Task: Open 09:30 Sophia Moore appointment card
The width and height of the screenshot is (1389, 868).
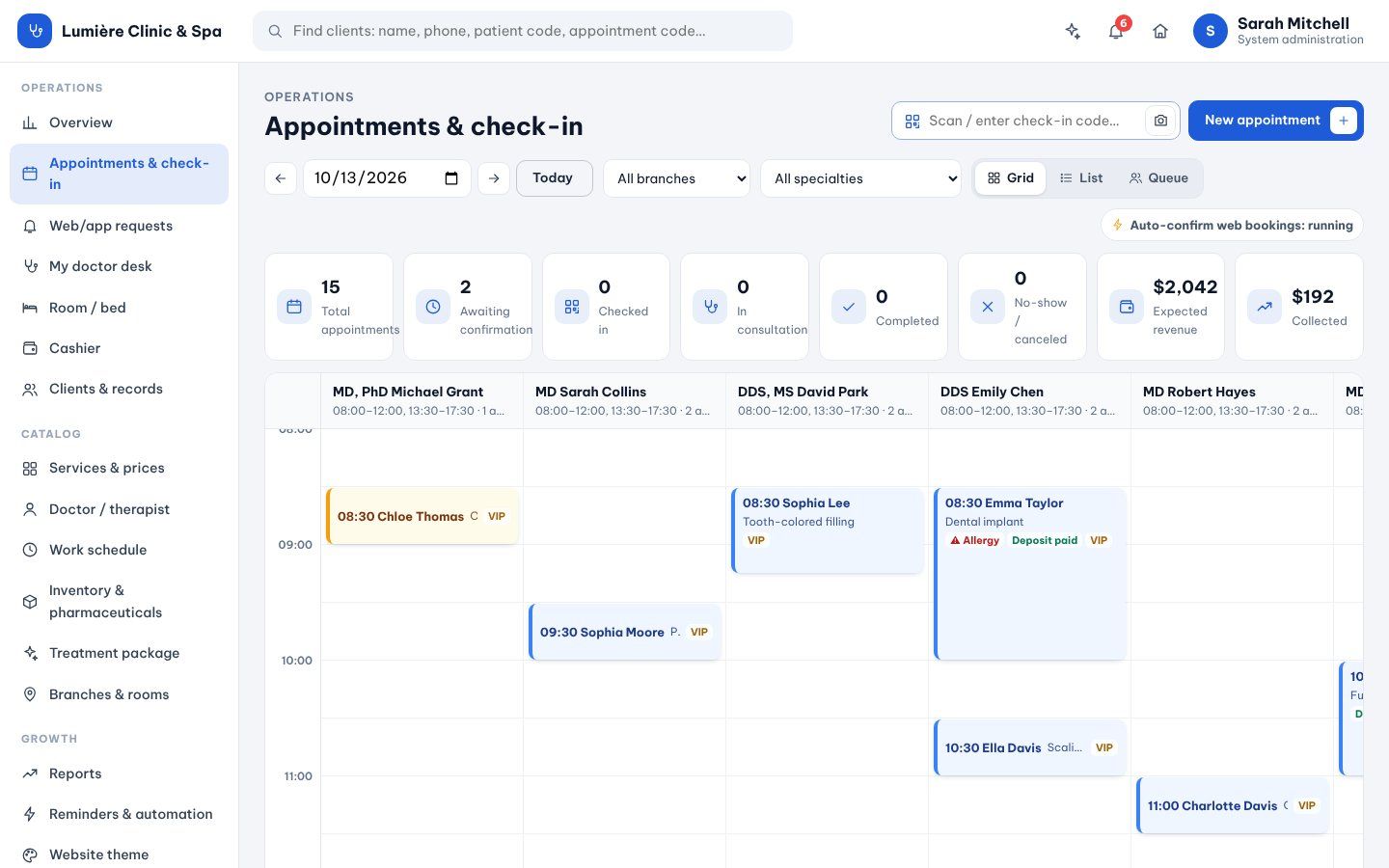Action: [625, 632]
